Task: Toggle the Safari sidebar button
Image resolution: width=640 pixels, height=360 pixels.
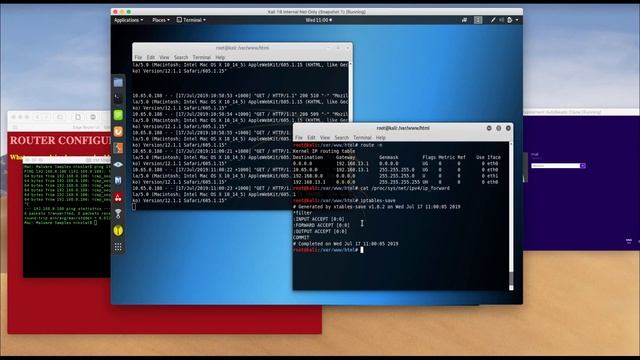Action: tap(60, 117)
